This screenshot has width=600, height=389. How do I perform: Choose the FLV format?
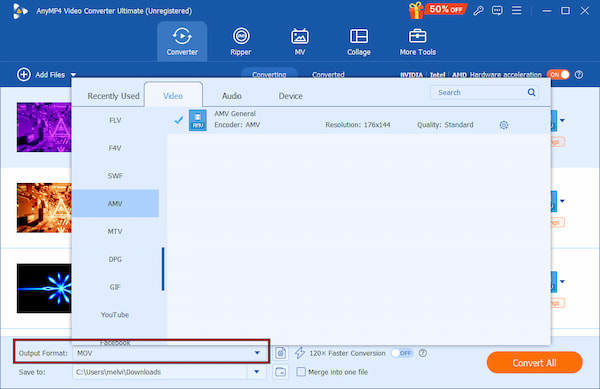click(x=115, y=120)
